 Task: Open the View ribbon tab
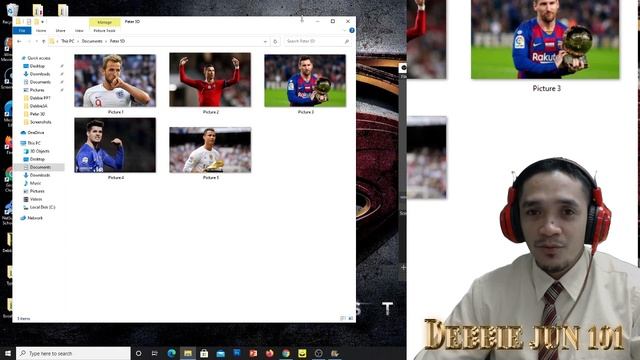(79, 31)
